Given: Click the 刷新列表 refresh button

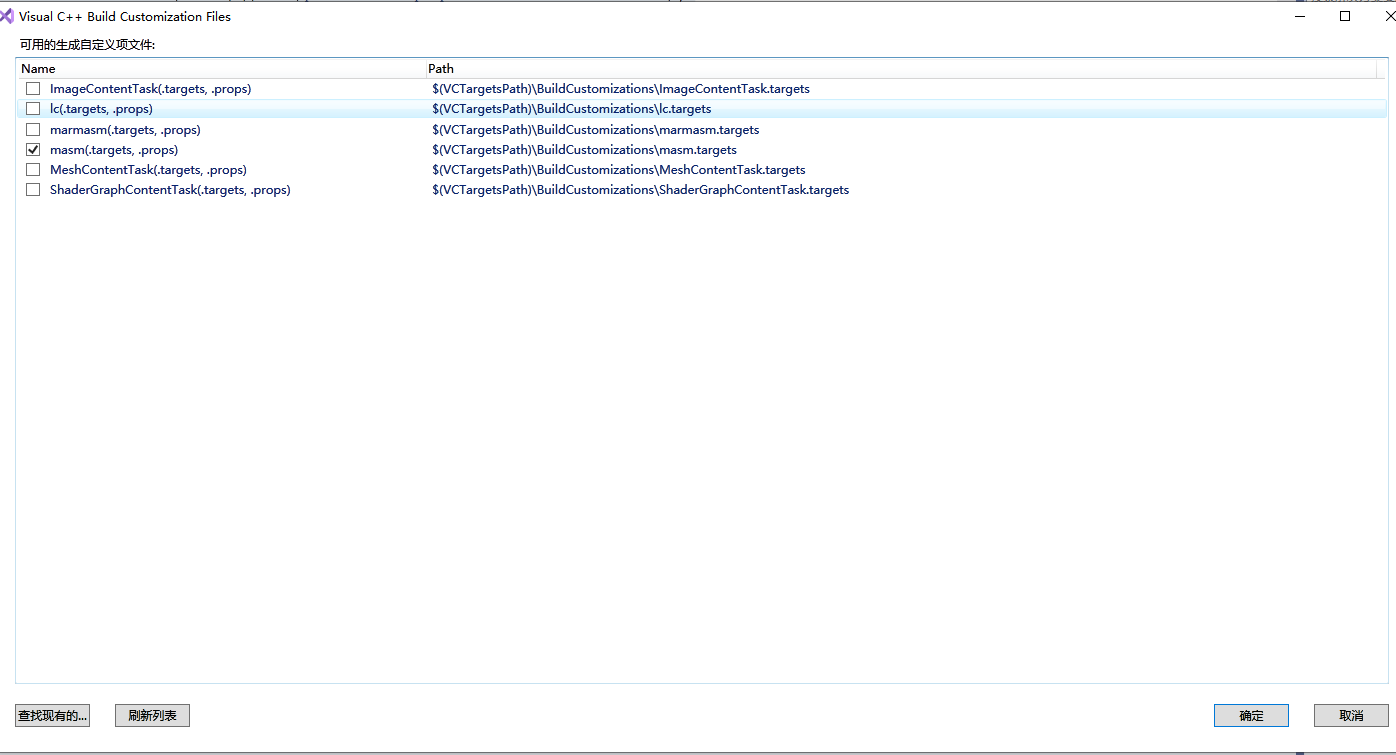Looking at the screenshot, I should [x=152, y=716].
